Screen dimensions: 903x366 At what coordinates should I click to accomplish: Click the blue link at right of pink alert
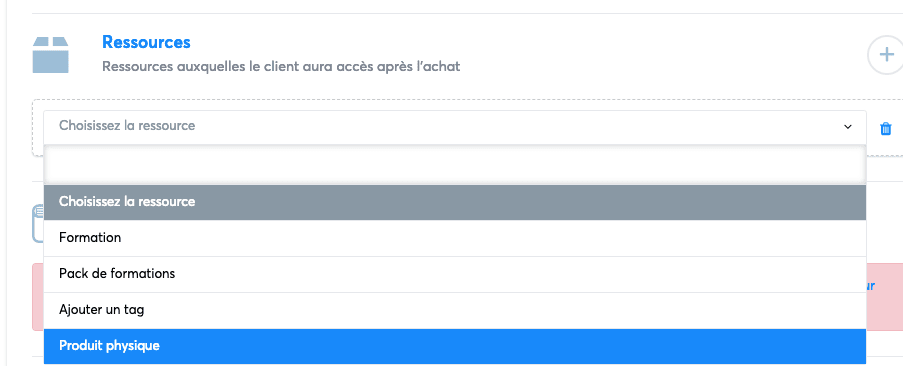[x=871, y=286]
